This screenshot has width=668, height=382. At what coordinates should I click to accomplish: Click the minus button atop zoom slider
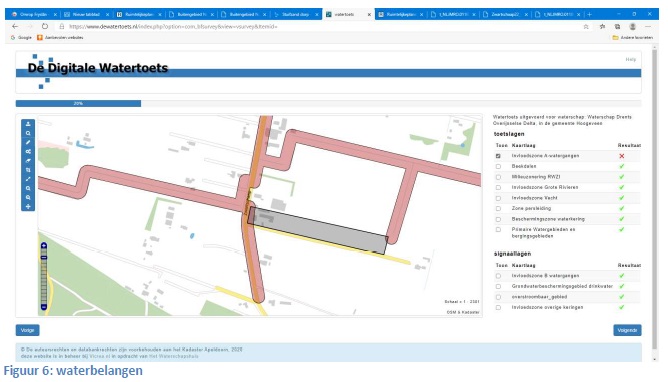click(x=44, y=258)
